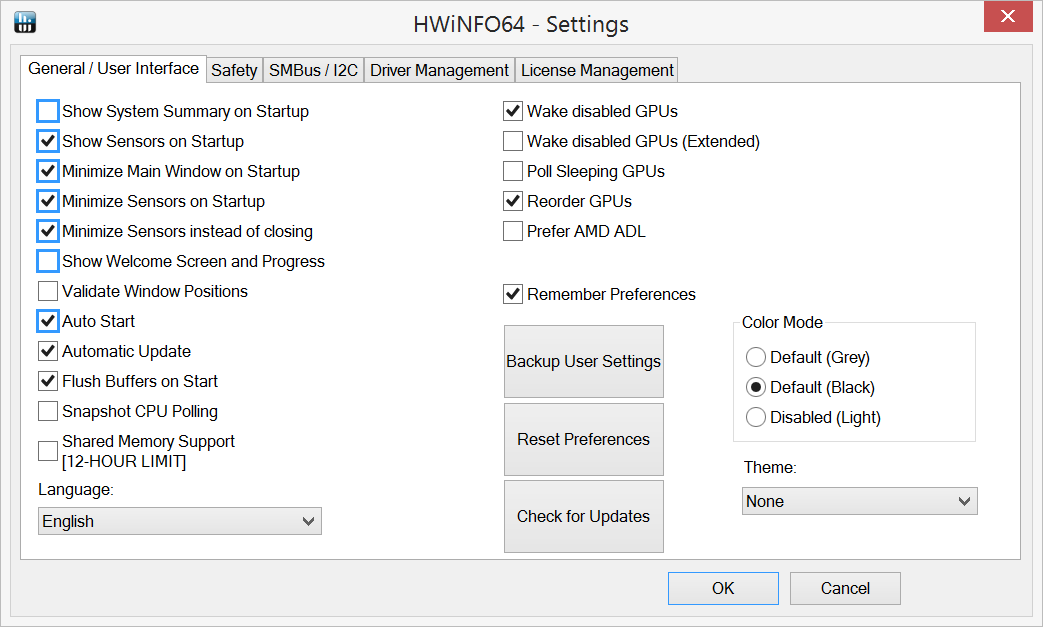Click Check for Updates button

(x=583, y=517)
